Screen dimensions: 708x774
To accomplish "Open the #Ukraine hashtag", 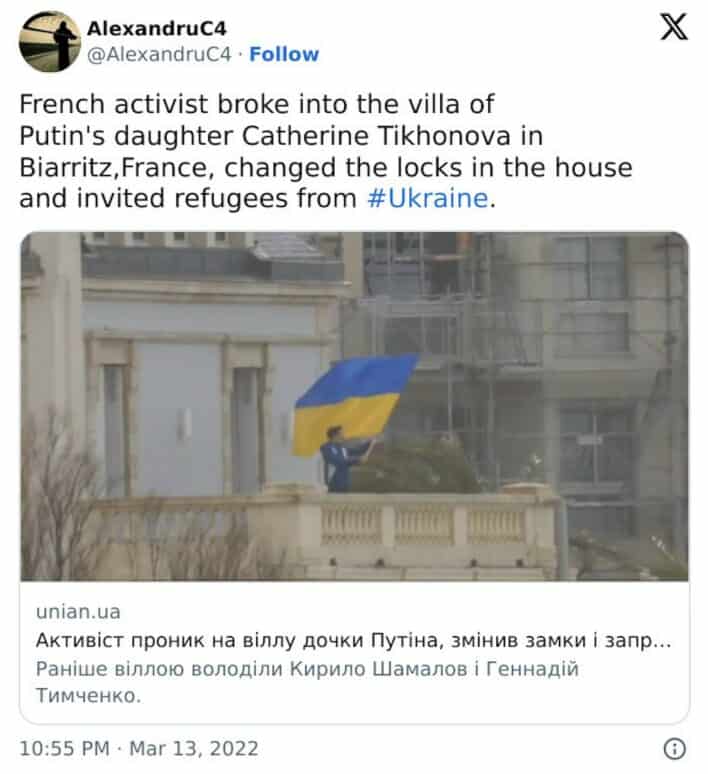I will pyautogui.click(x=428, y=198).
